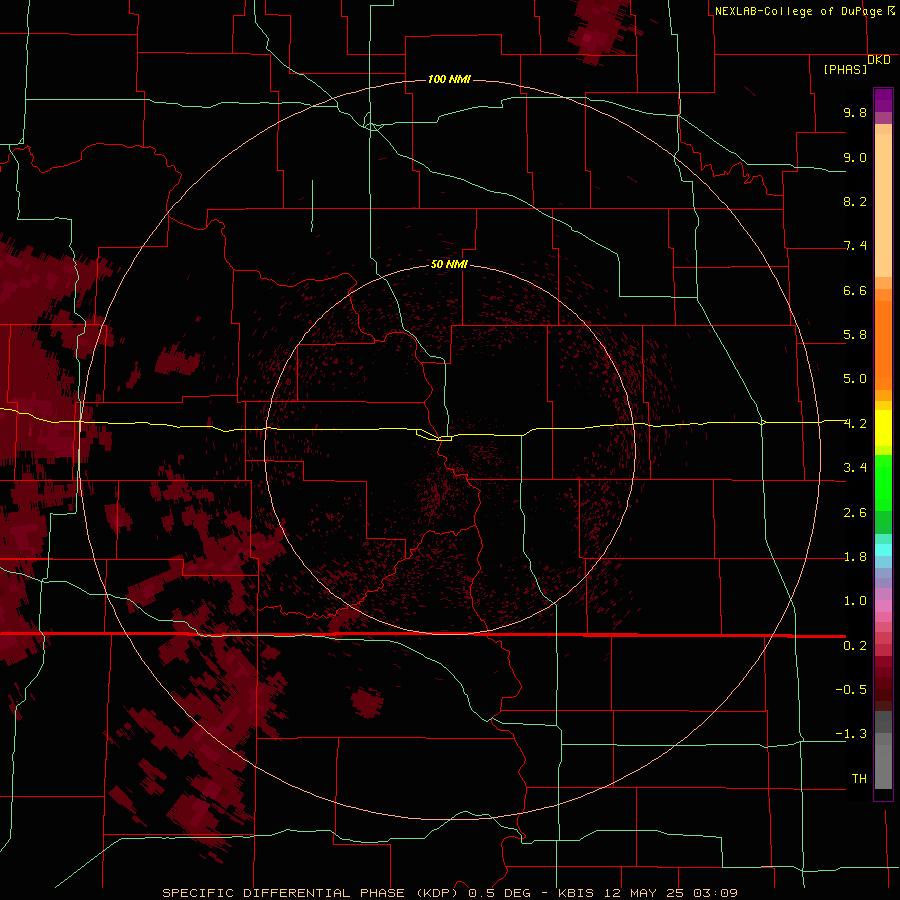Select the 3.4 scale value
900x900 pixels.
coord(855,468)
